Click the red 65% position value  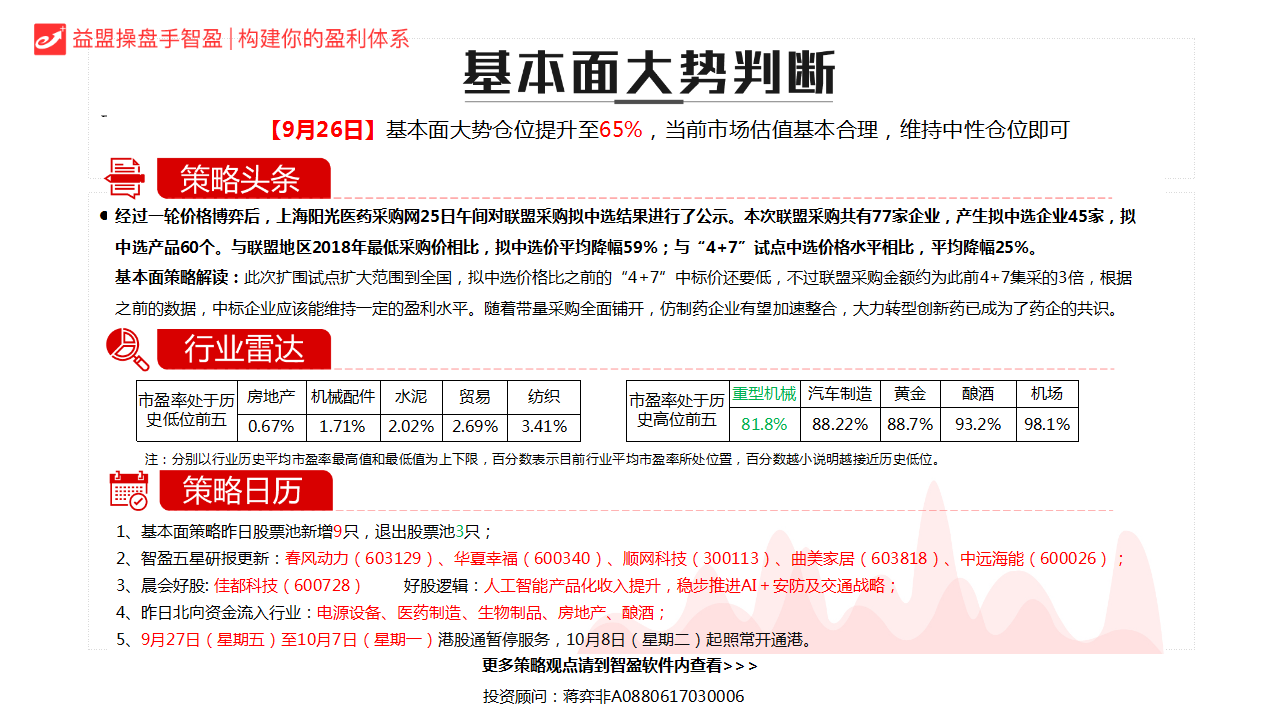pyautogui.click(x=620, y=130)
